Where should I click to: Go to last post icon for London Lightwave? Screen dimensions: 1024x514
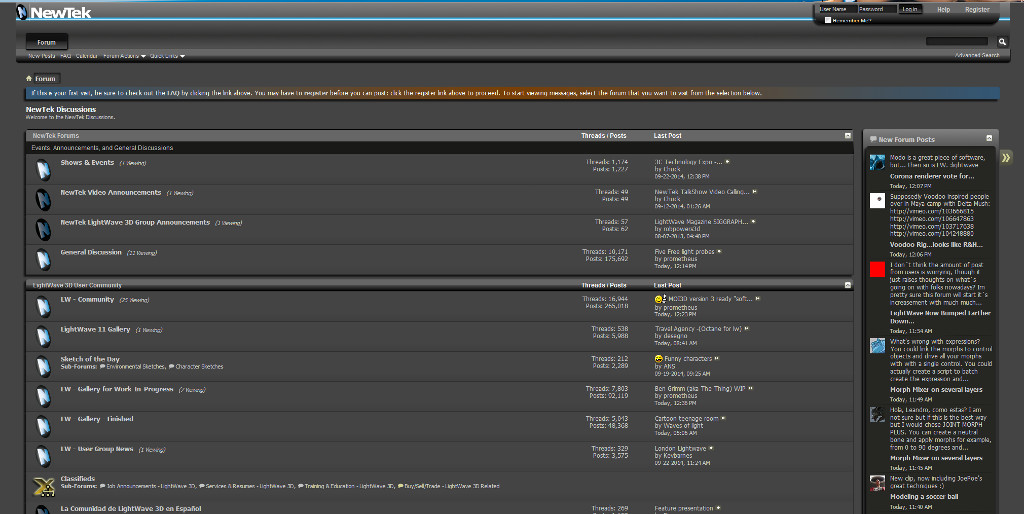711,449
